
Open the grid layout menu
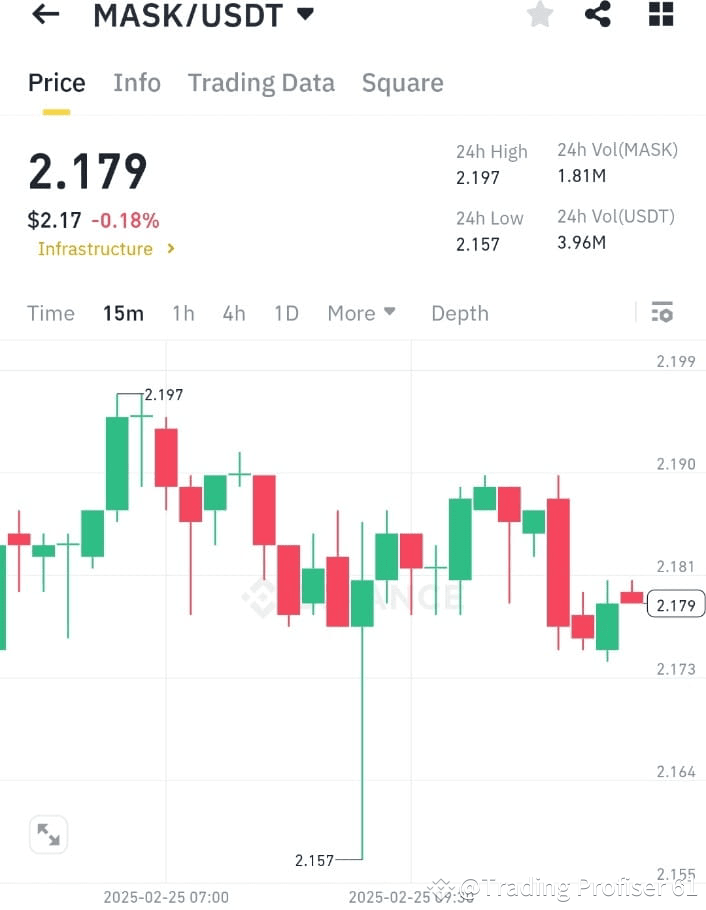(x=659, y=14)
